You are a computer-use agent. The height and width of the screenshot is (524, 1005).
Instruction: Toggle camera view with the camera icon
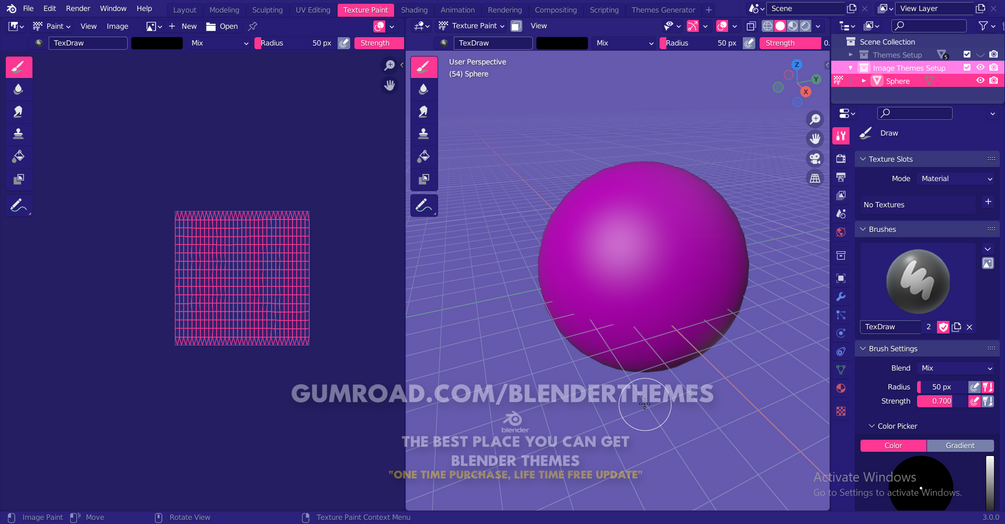pos(815,159)
